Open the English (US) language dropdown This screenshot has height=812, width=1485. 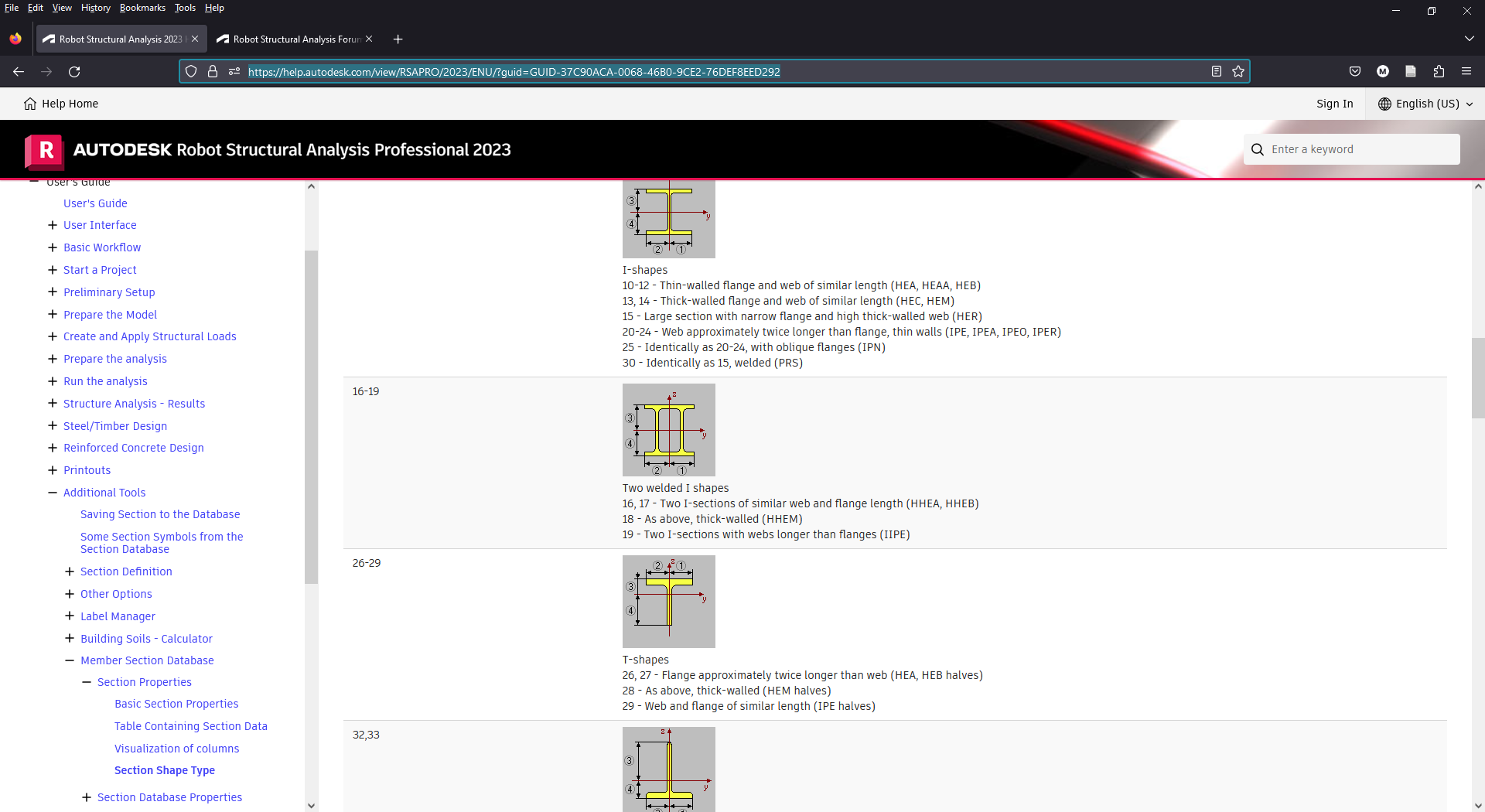pyautogui.click(x=1424, y=104)
